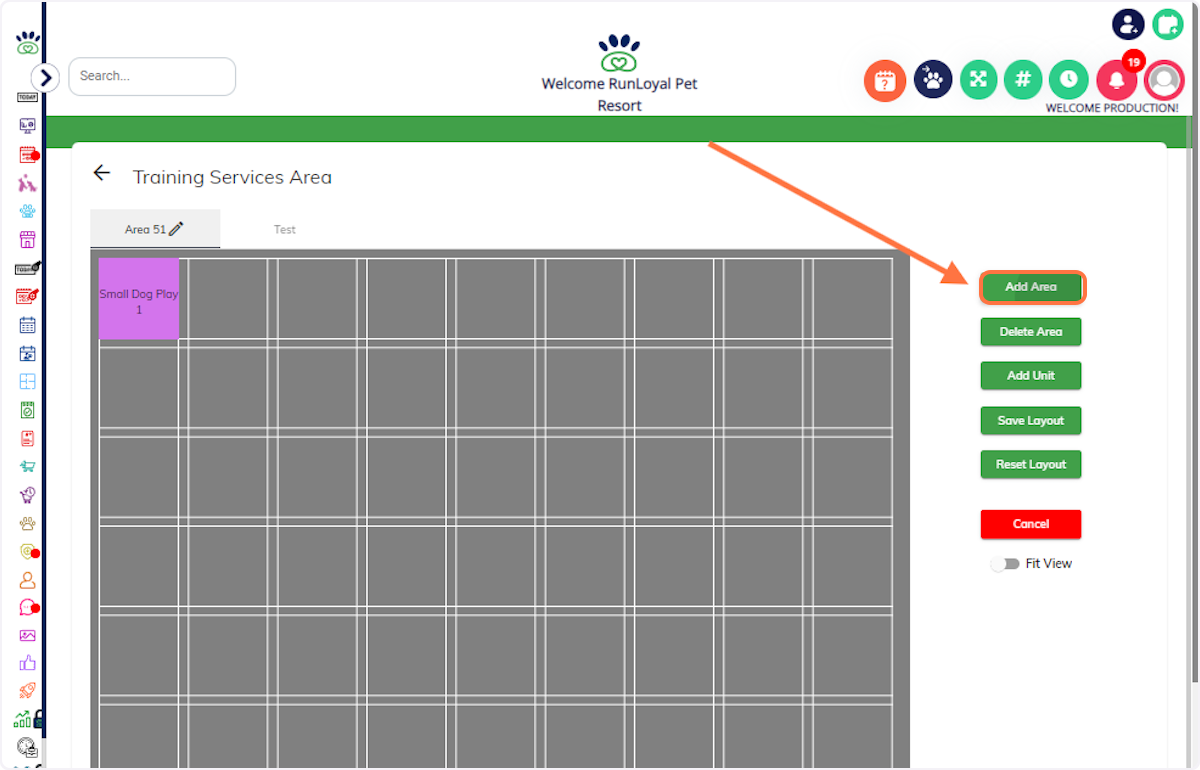Viewport: 1200px width, 770px height.
Task: Open the add new customer icon
Action: 1128,24
